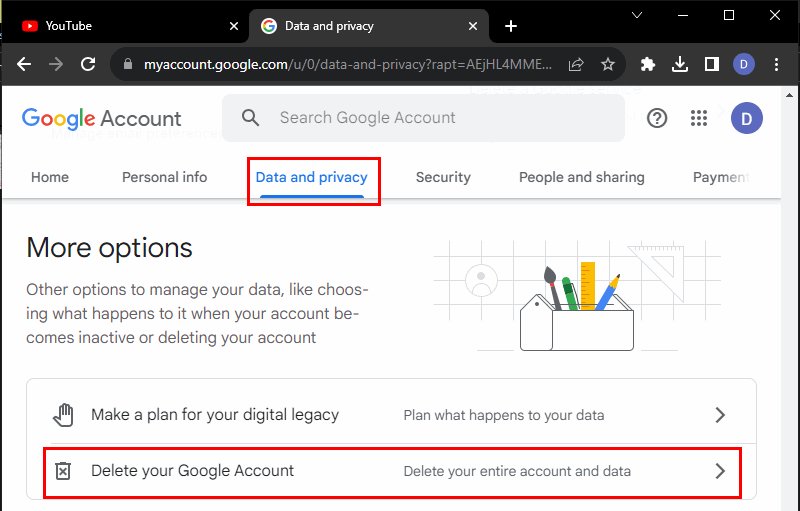Screen dimensions: 800x511
Task: Go back to previous page
Action: 24,64
